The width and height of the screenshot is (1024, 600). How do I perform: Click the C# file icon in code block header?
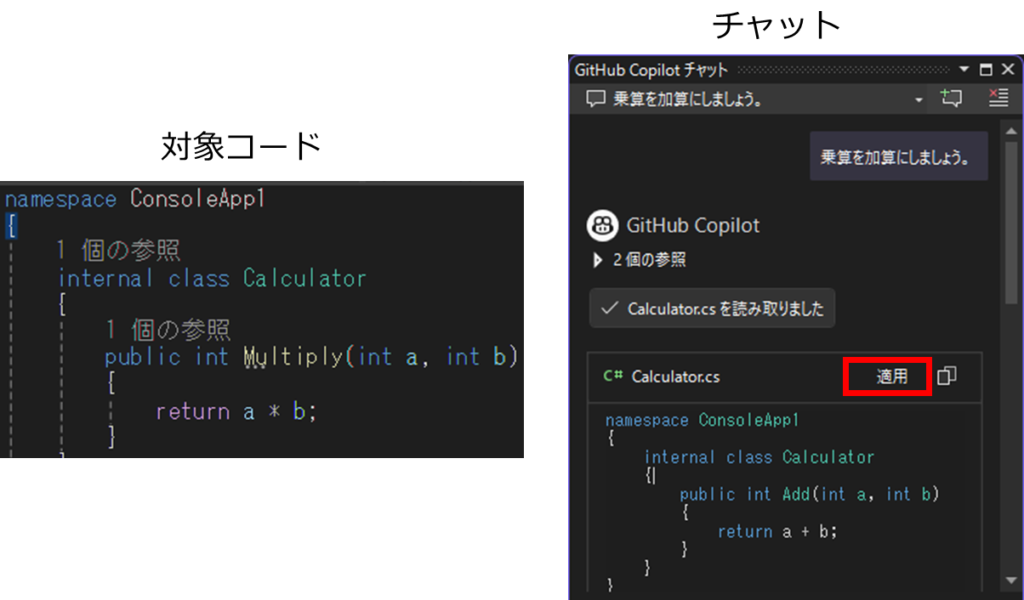click(x=613, y=376)
